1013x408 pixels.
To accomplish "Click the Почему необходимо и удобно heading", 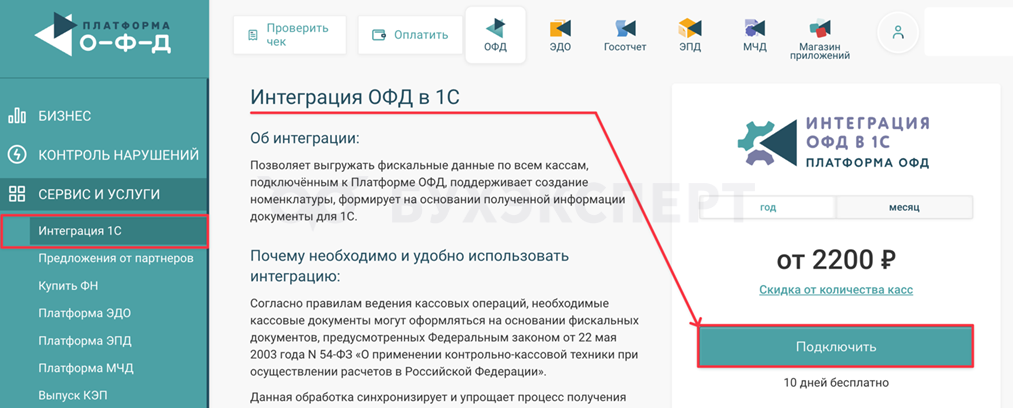I will (410, 266).
